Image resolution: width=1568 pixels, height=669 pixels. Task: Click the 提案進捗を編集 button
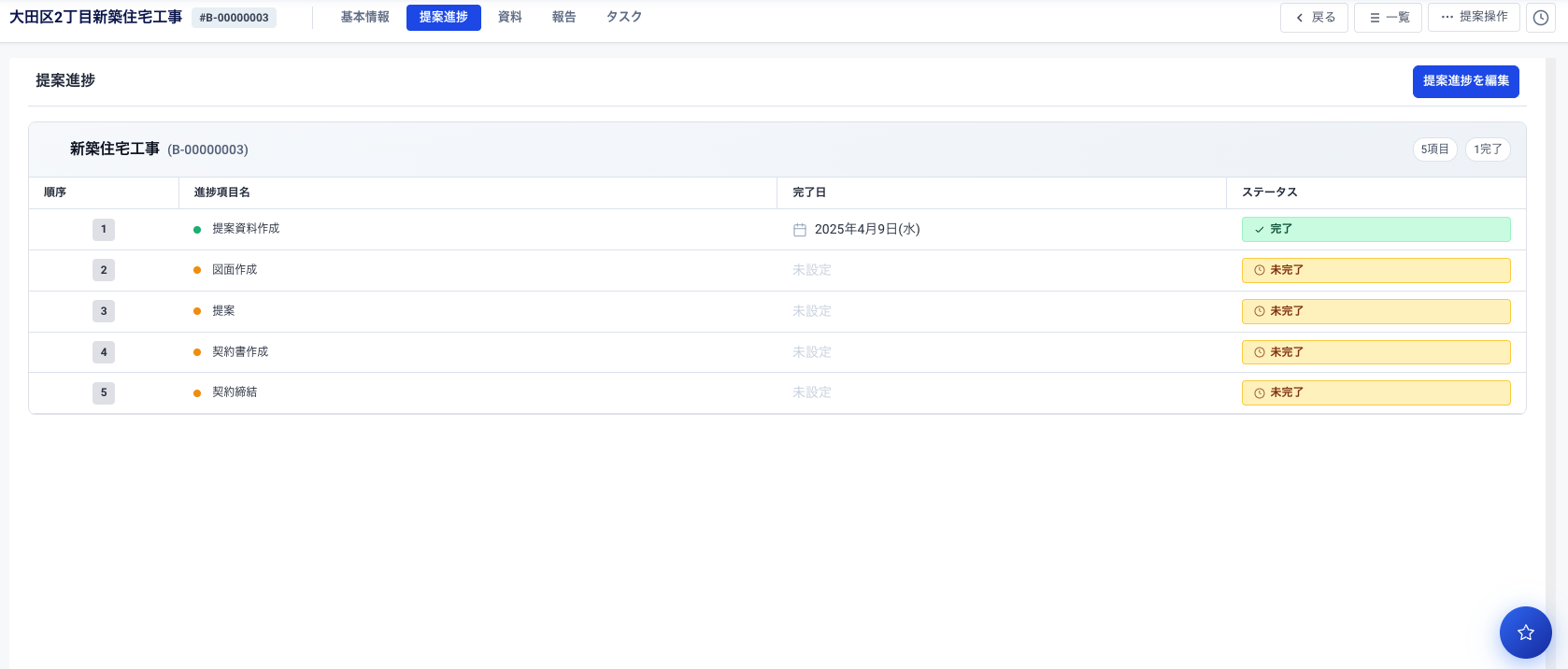pyautogui.click(x=1465, y=81)
